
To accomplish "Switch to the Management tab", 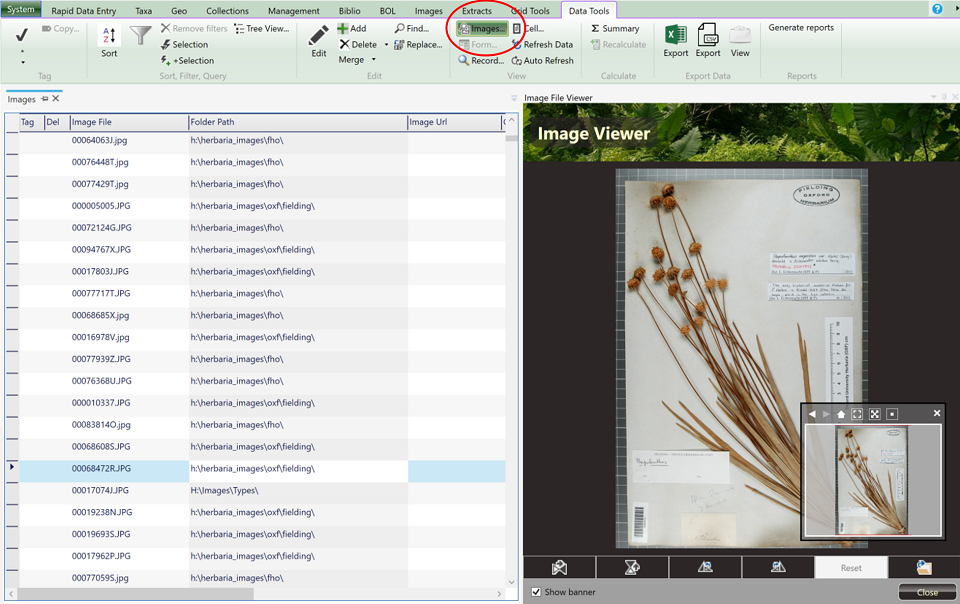I will click(x=293, y=10).
